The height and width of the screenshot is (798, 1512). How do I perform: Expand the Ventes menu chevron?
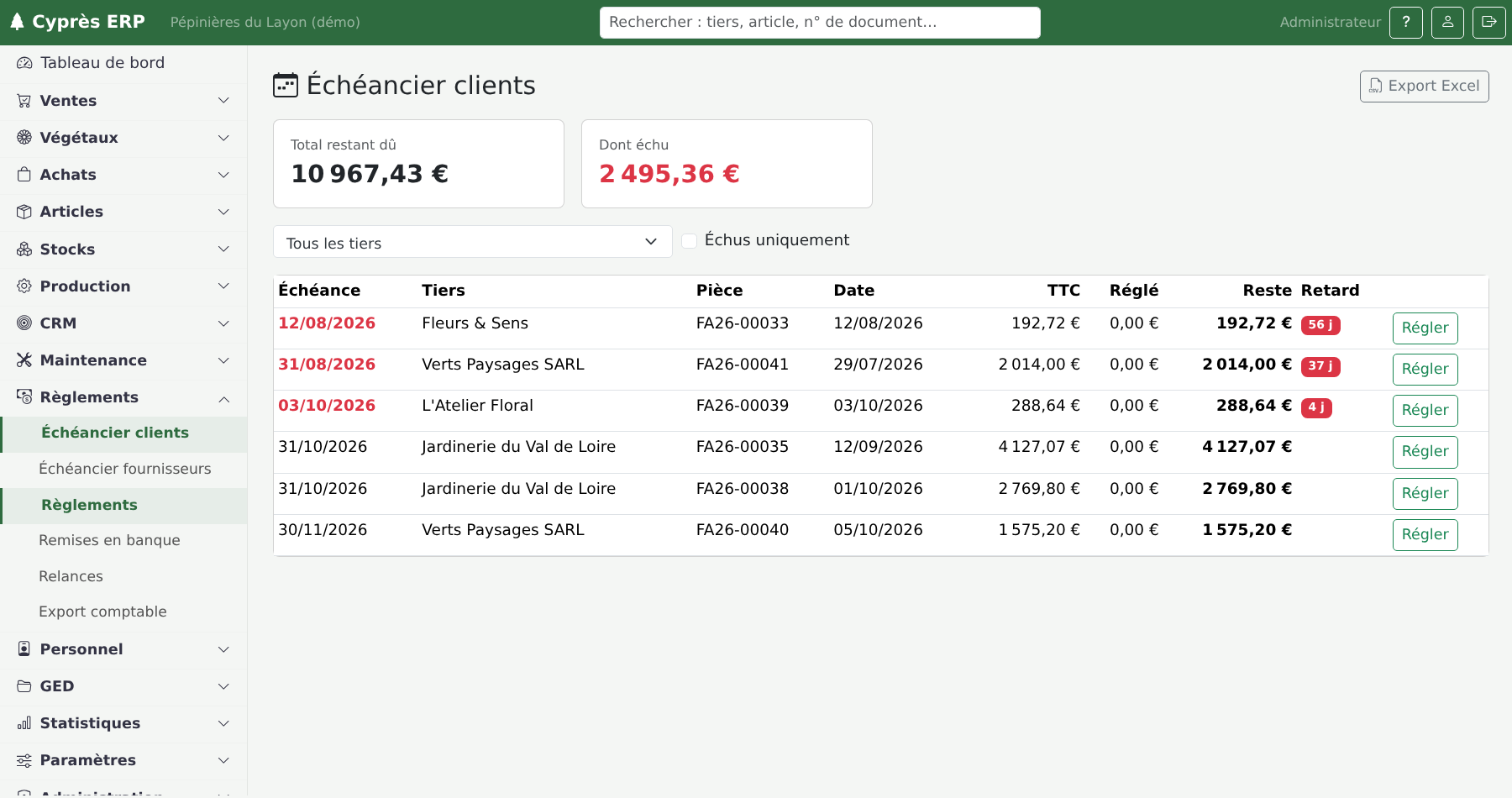tap(223, 101)
